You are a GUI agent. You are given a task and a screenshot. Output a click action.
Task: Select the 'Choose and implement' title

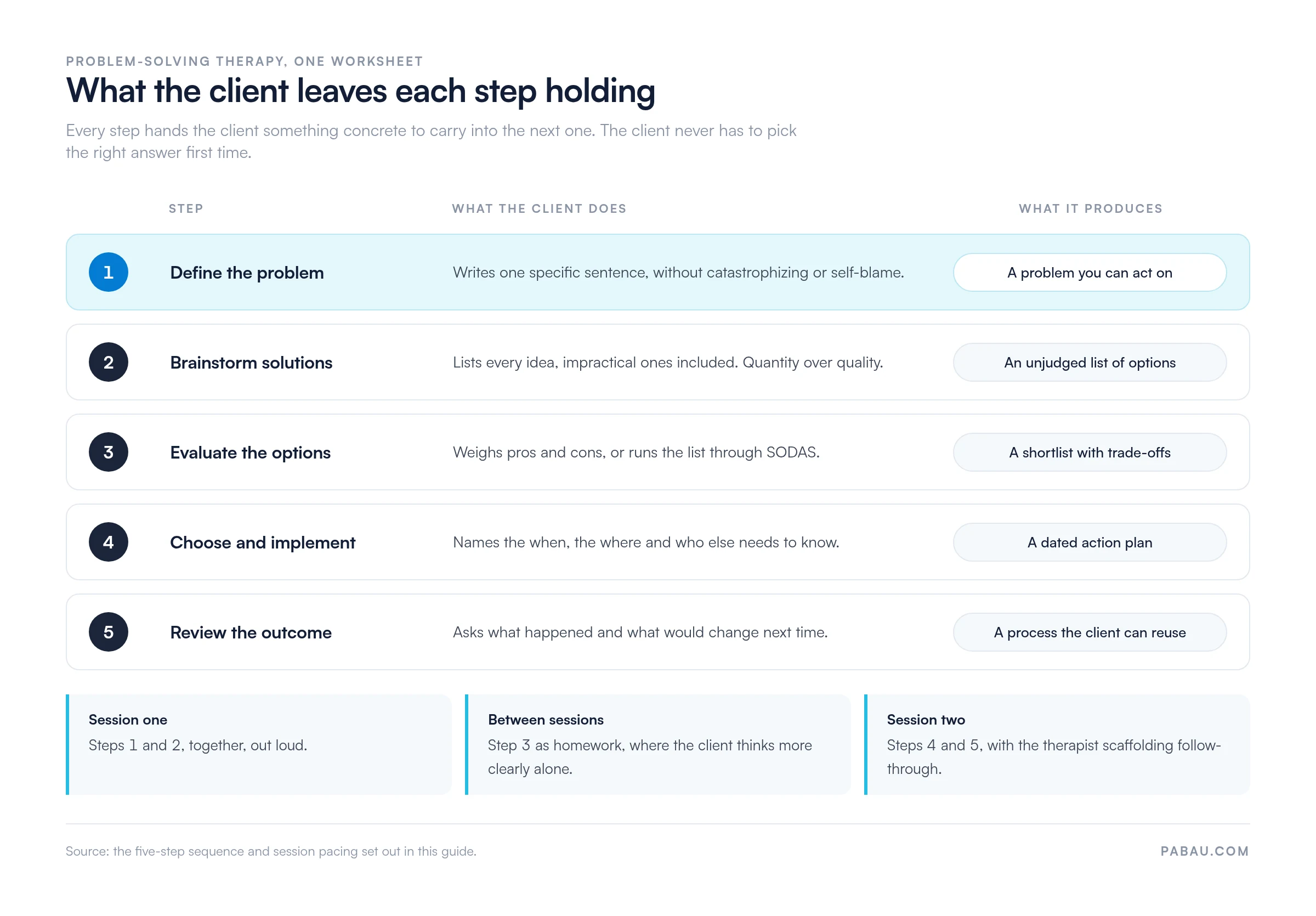point(263,543)
